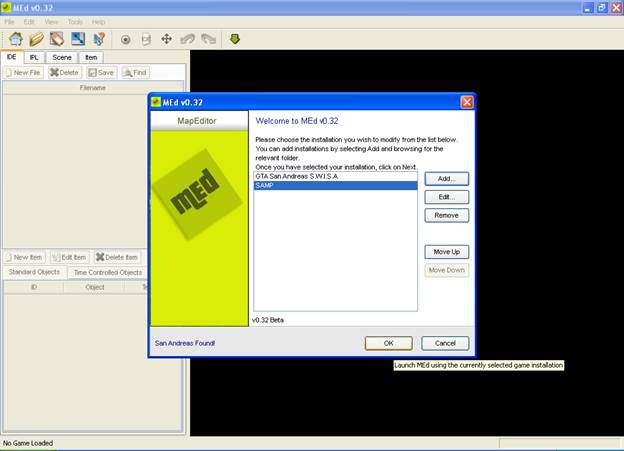Click the Delete button in the IDE panel
The width and height of the screenshot is (624, 451).
(x=64, y=72)
